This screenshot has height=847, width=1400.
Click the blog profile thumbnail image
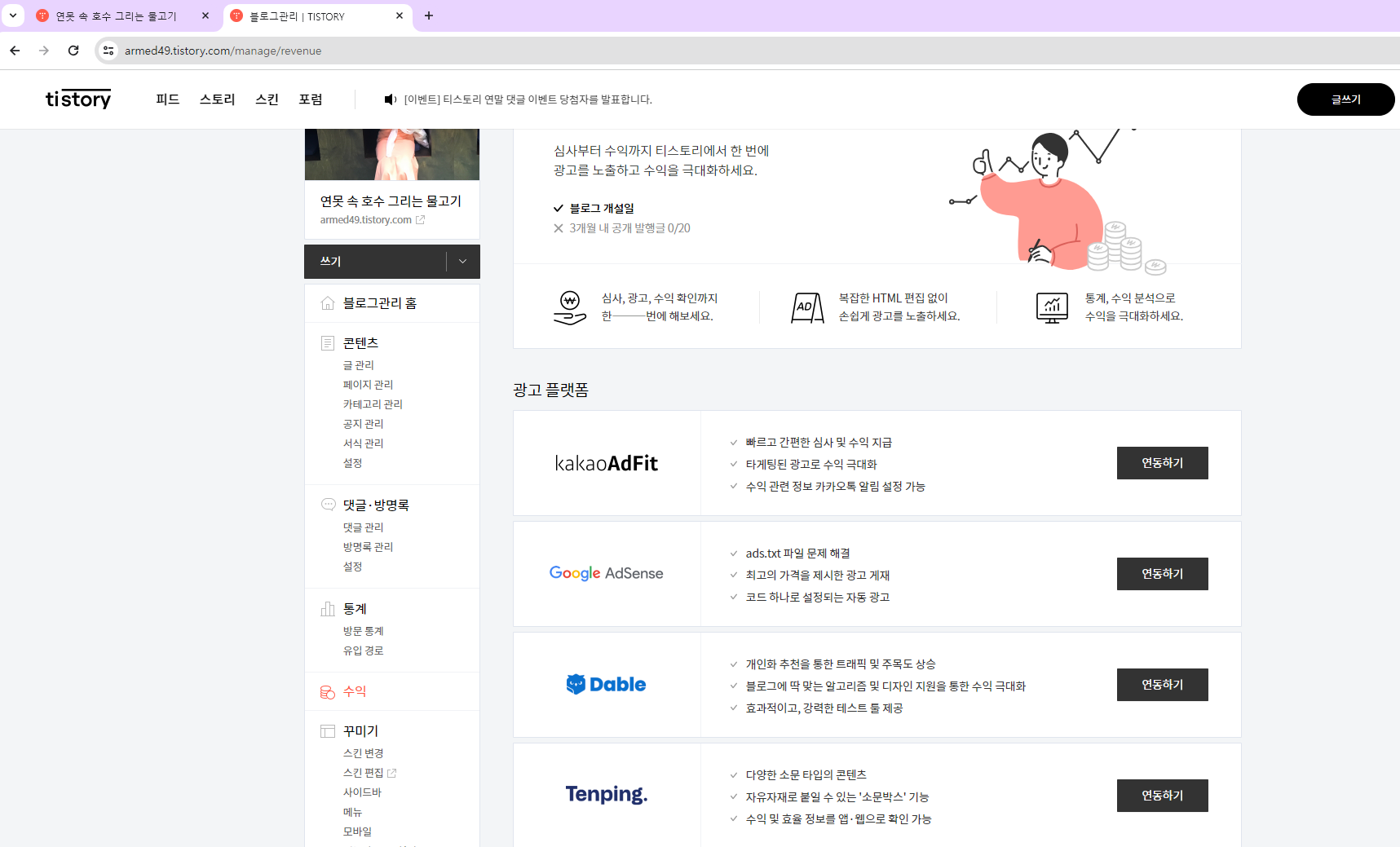[x=392, y=154]
